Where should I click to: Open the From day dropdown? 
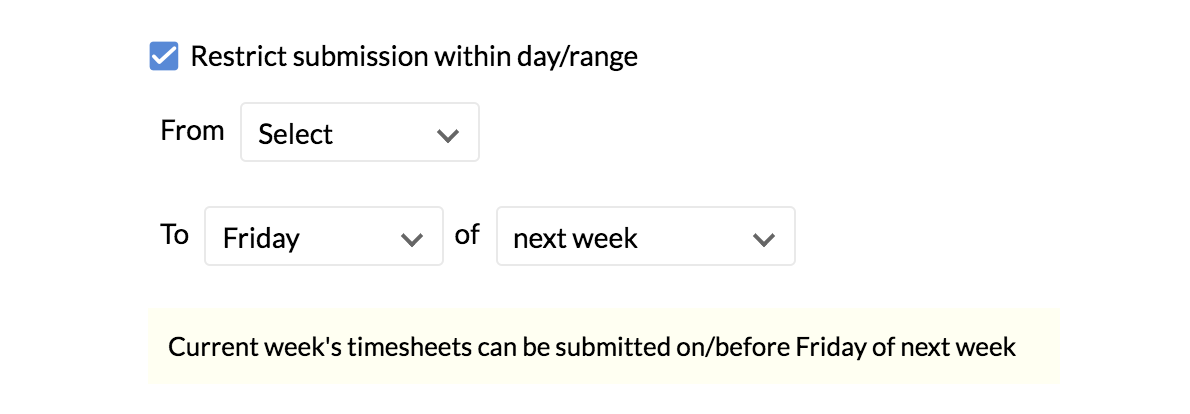(x=359, y=133)
